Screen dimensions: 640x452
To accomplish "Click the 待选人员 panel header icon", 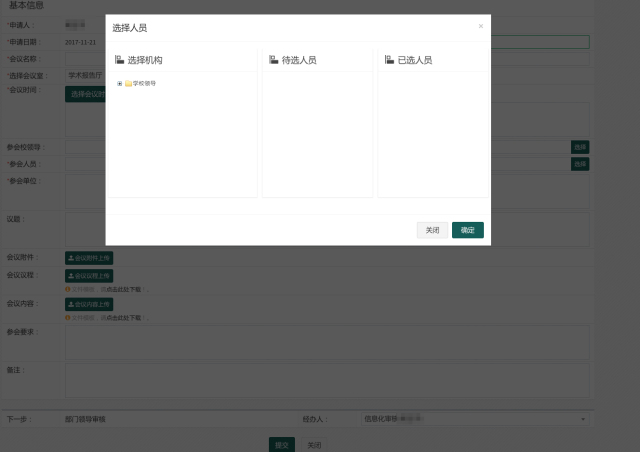I will tap(274, 60).
